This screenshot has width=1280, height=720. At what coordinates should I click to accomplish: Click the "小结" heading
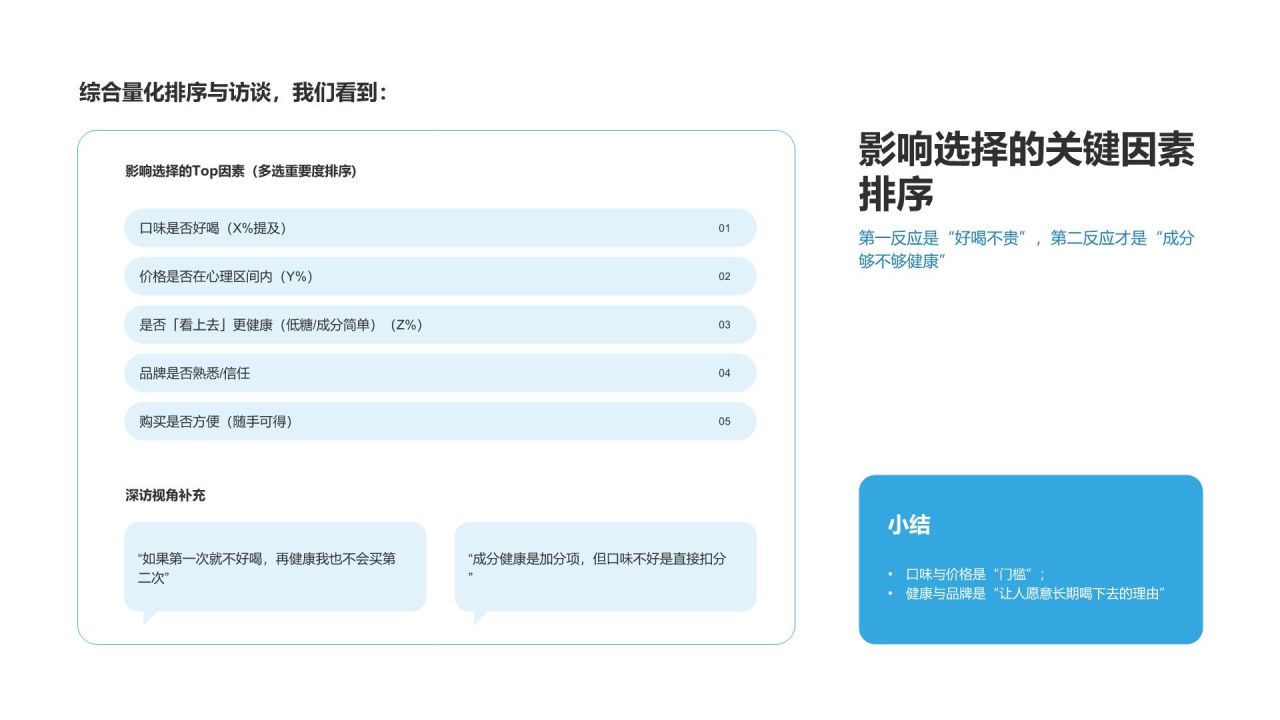click(909, 525)
